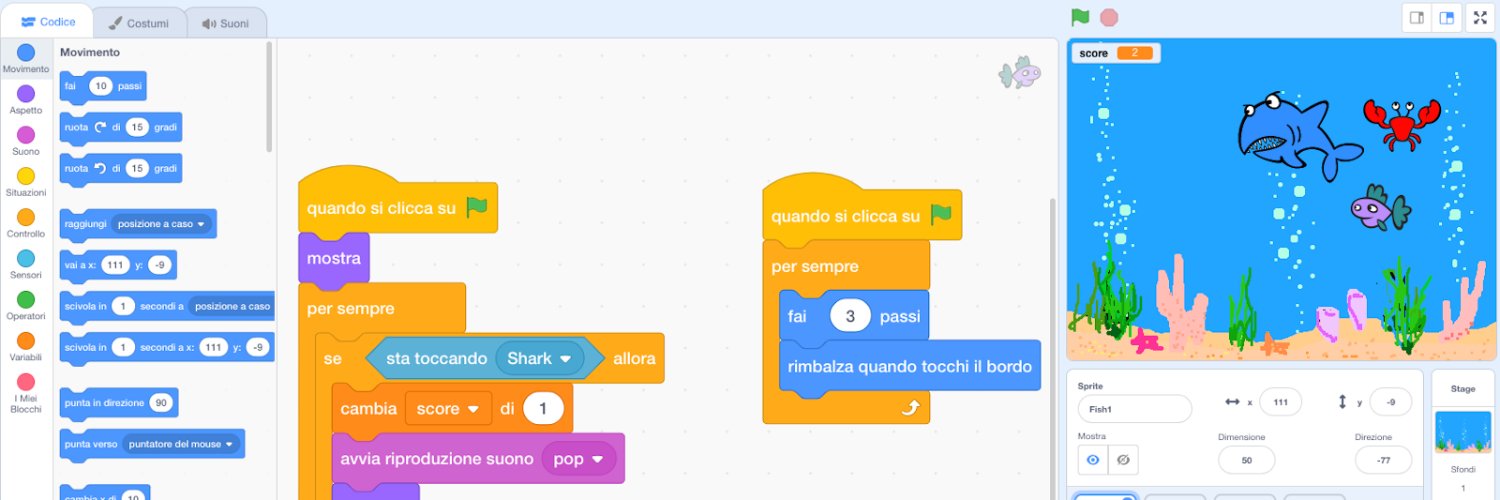Open the score dropdown in cambia block
The image size is (1500, 500).
coord(448,408)
